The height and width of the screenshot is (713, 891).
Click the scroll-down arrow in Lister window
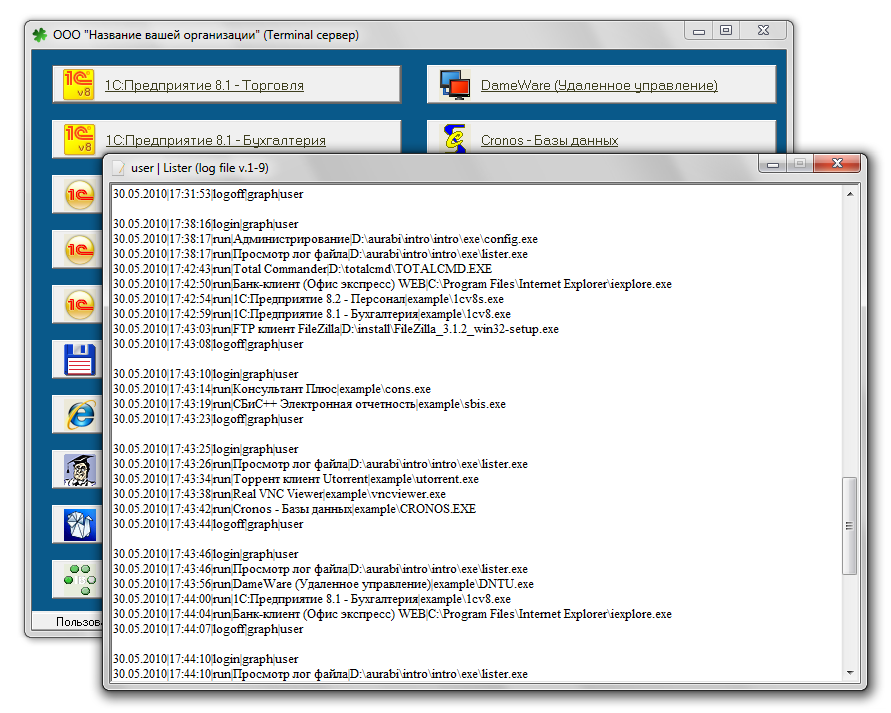click(850, 673)
